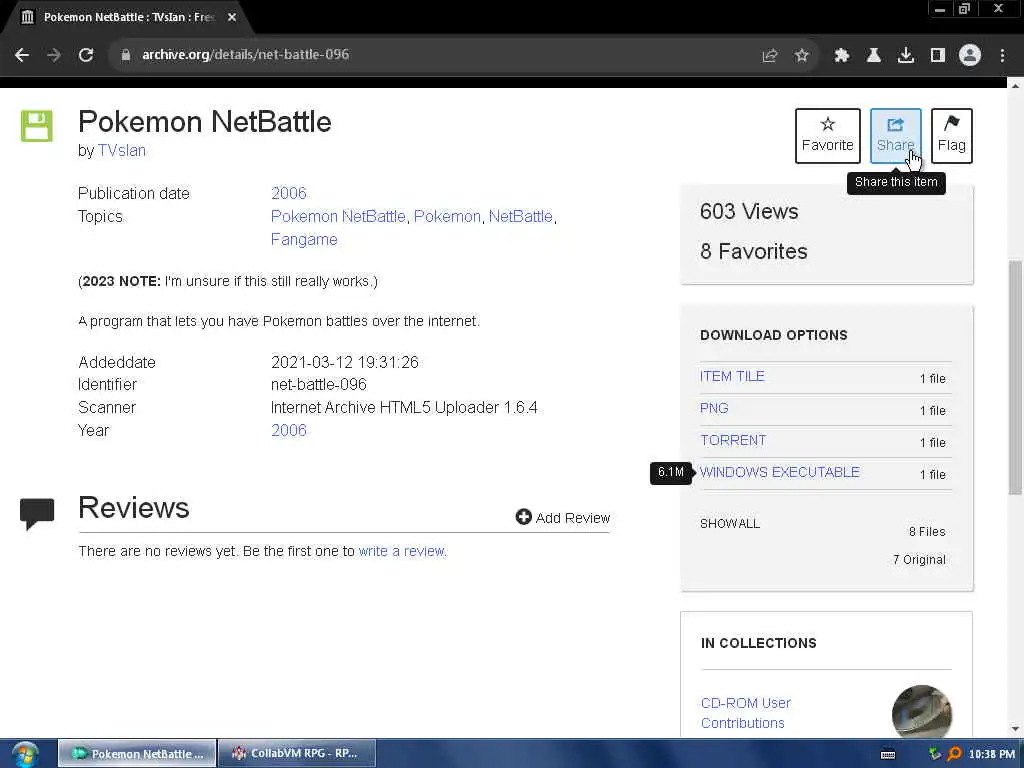
Task: Click the Chrome Labs flask icon
Action: coord(873,56)
